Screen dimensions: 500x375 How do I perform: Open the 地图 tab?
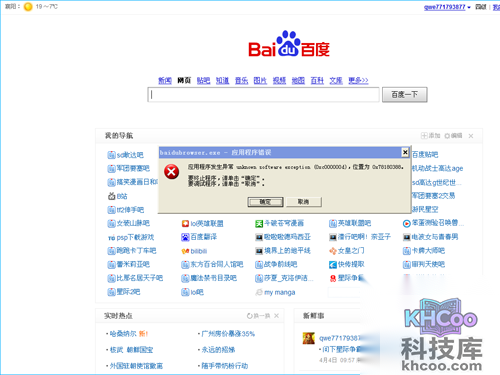click(298, 80)
